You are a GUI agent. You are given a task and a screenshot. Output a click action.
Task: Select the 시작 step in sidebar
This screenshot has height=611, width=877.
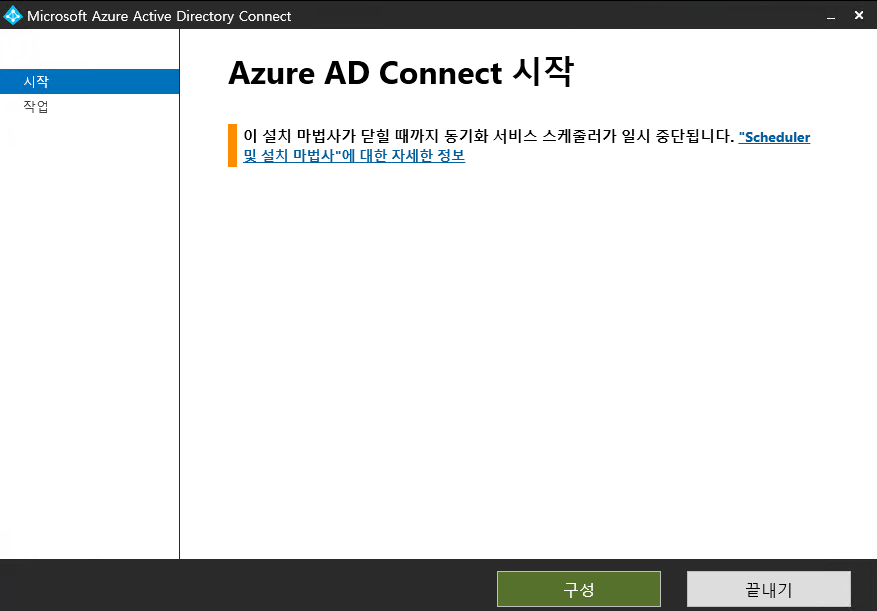pos(89,82)
